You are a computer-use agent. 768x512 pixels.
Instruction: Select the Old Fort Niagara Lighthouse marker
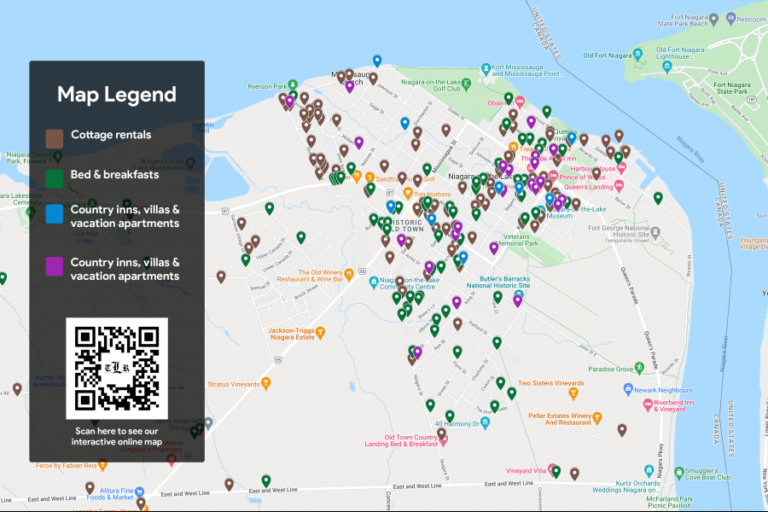coord(667,67)
